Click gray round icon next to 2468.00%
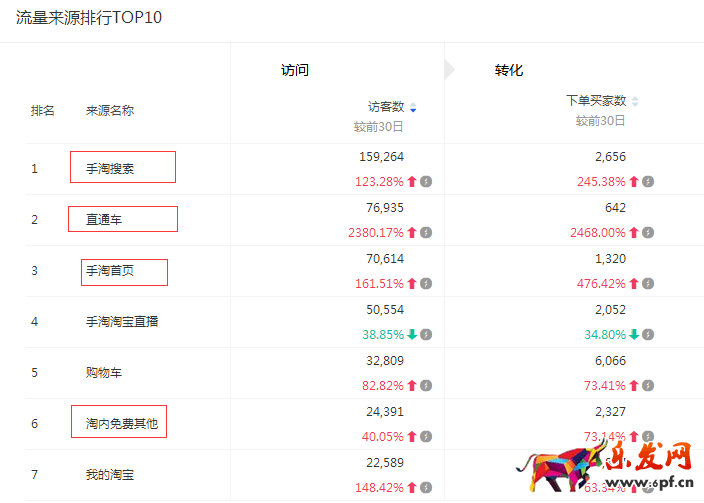This screenshot has width=704, height=503. click(649, 233)
